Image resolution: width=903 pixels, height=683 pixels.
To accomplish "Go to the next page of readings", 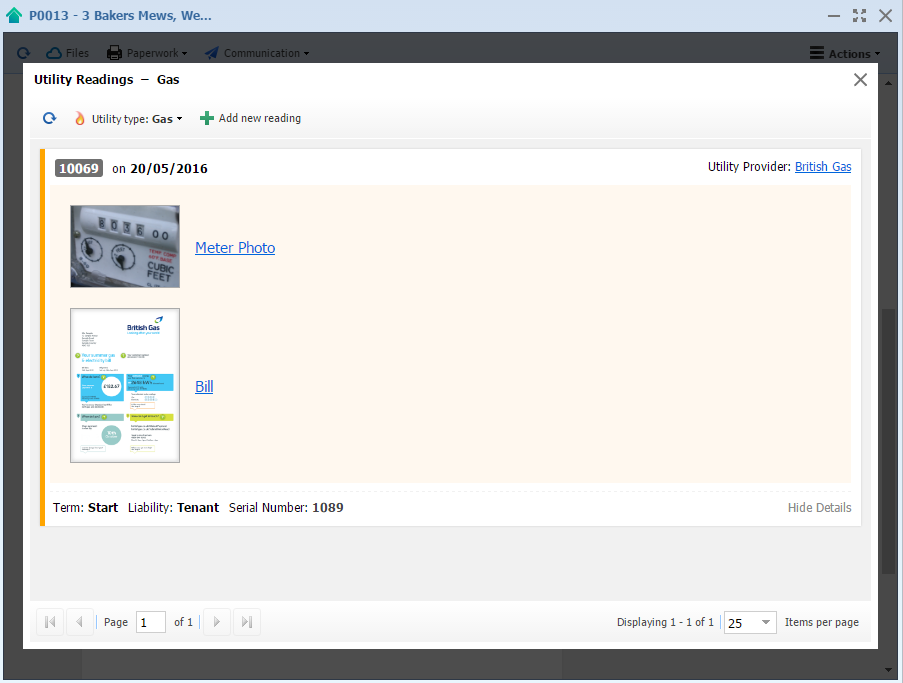I will pos(217,622).
